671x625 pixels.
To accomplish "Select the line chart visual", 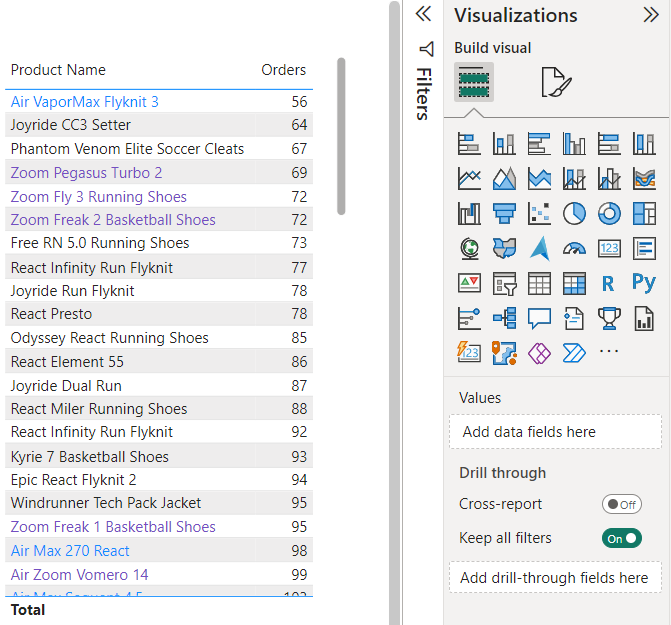I will pos(469,178).
